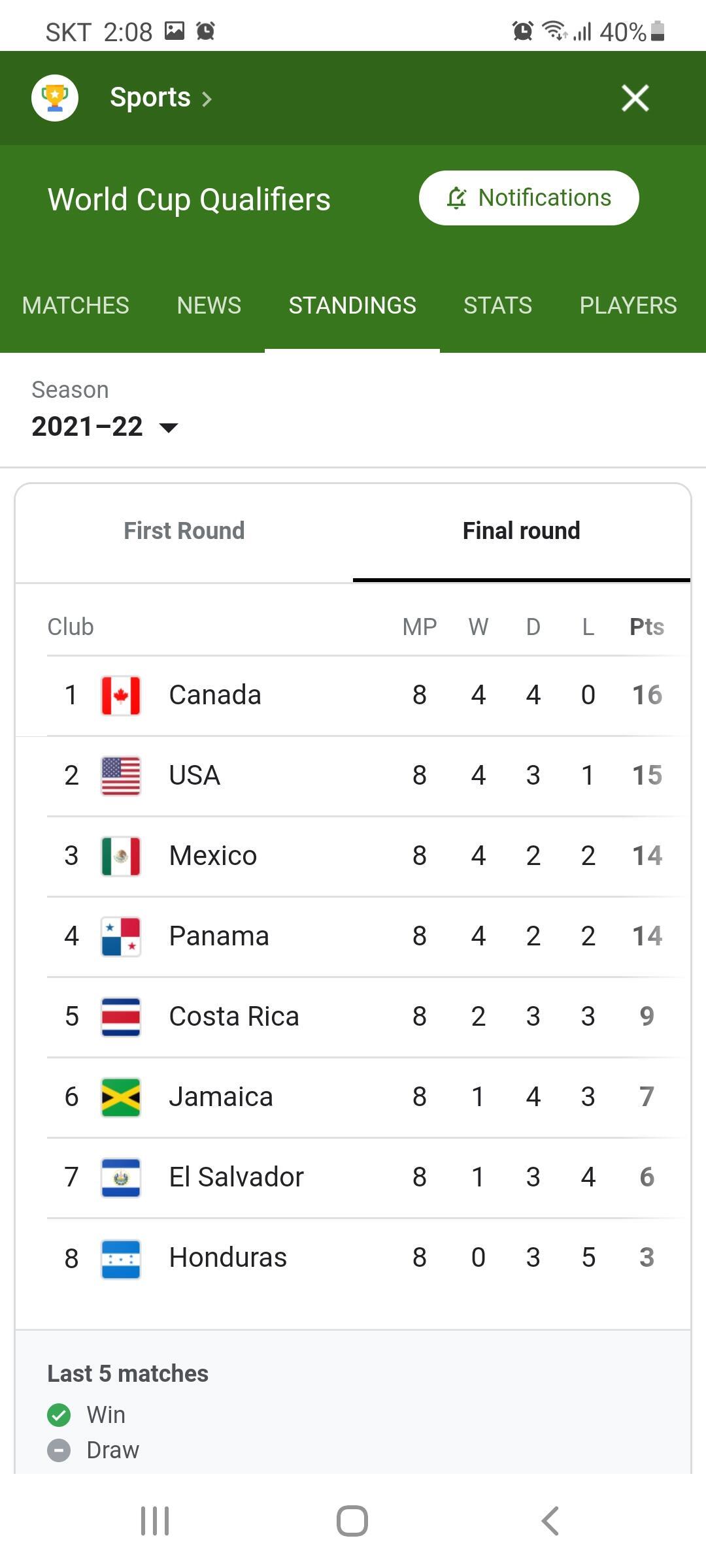Tap the Panama flag icon

coord(121,936)
